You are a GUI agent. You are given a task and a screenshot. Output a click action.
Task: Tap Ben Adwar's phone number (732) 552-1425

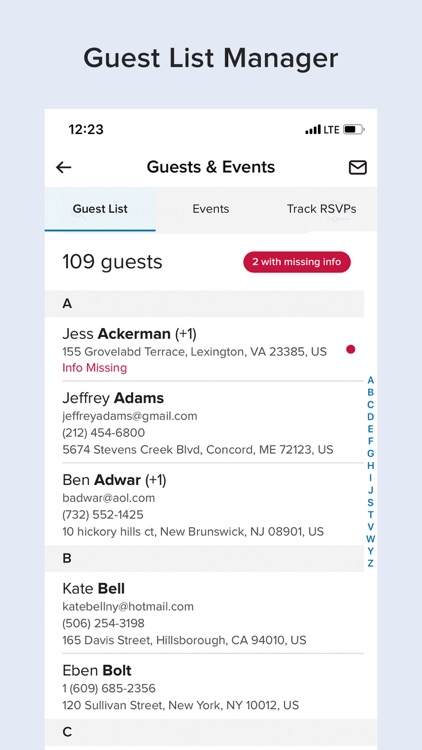coord(103,515)
